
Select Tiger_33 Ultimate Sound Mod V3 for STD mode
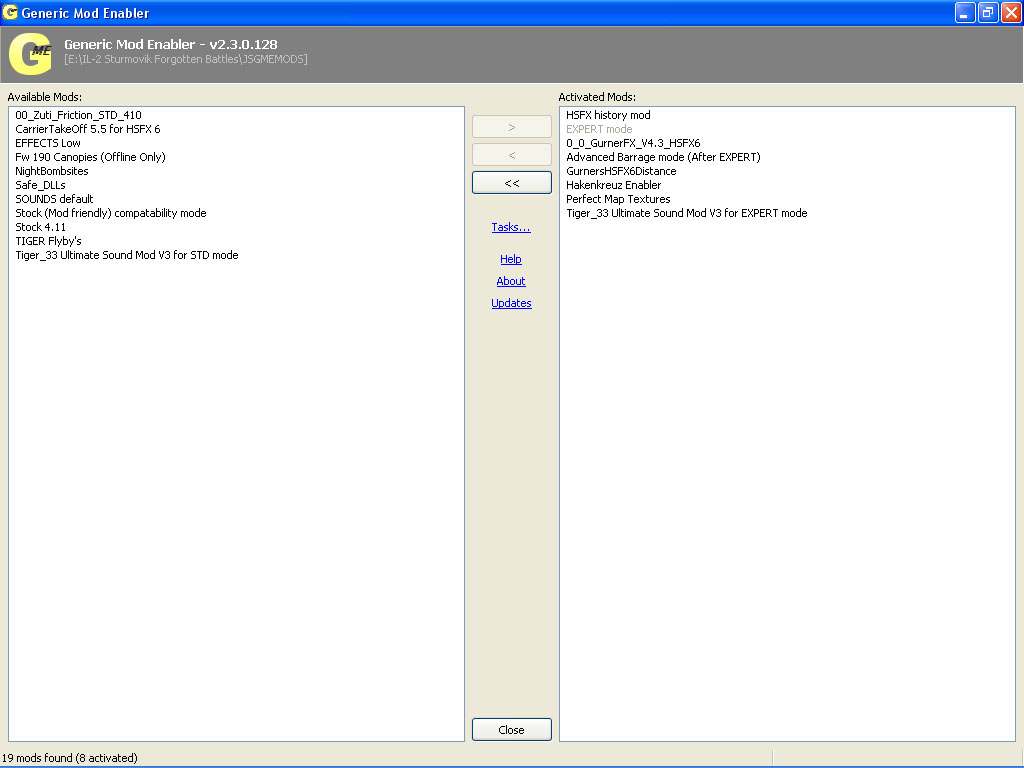[x=127, y=255]
